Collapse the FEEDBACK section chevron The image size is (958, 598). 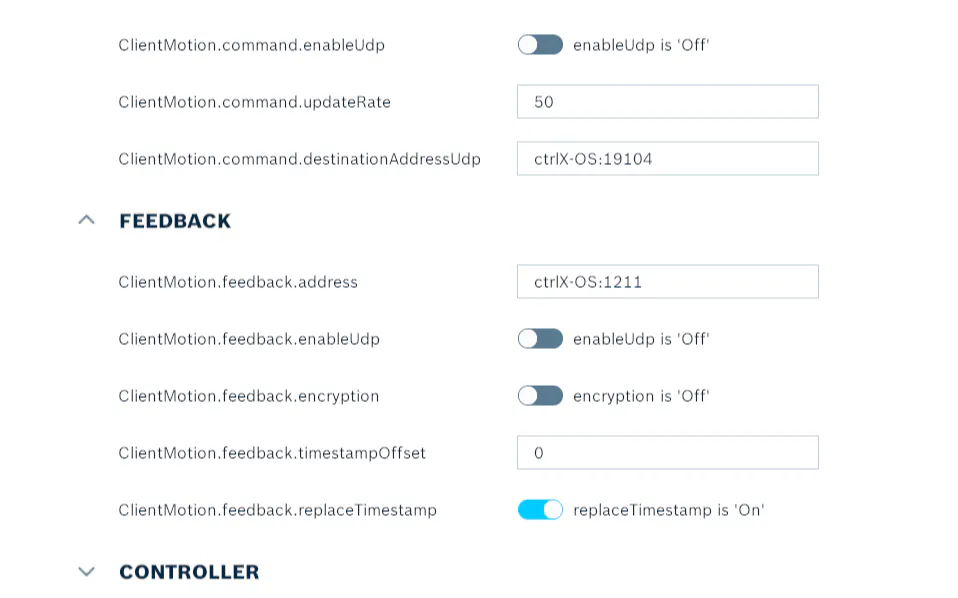[x=87, y=220]
